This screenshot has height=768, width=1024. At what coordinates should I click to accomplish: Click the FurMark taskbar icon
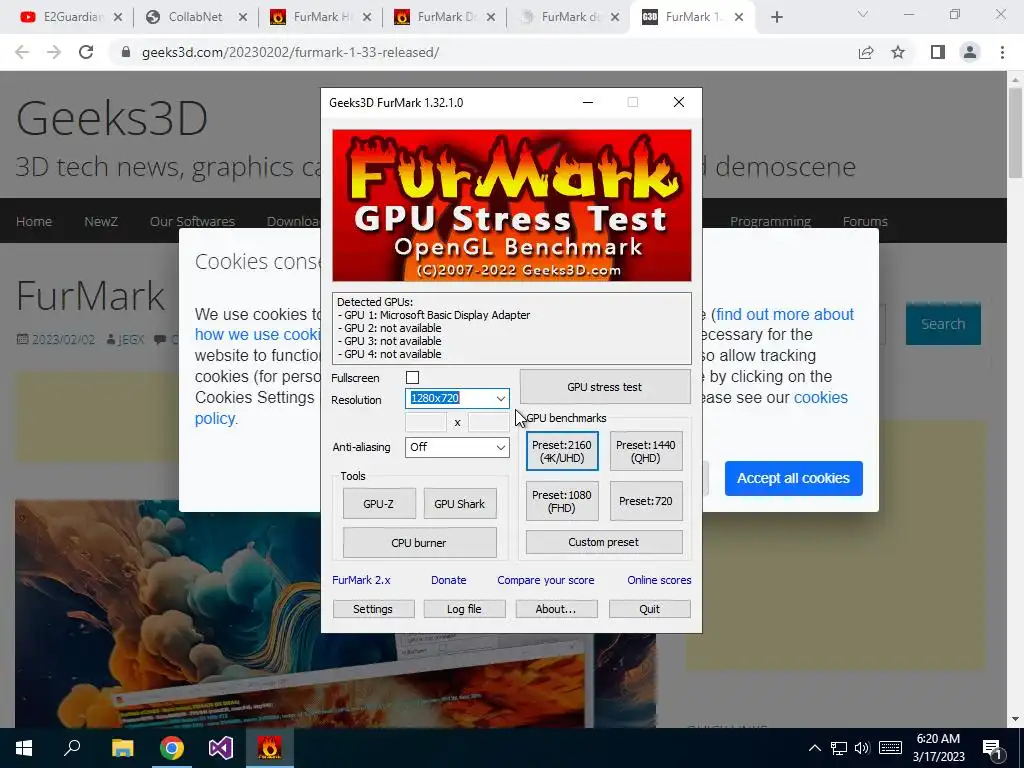pos(270,748)
